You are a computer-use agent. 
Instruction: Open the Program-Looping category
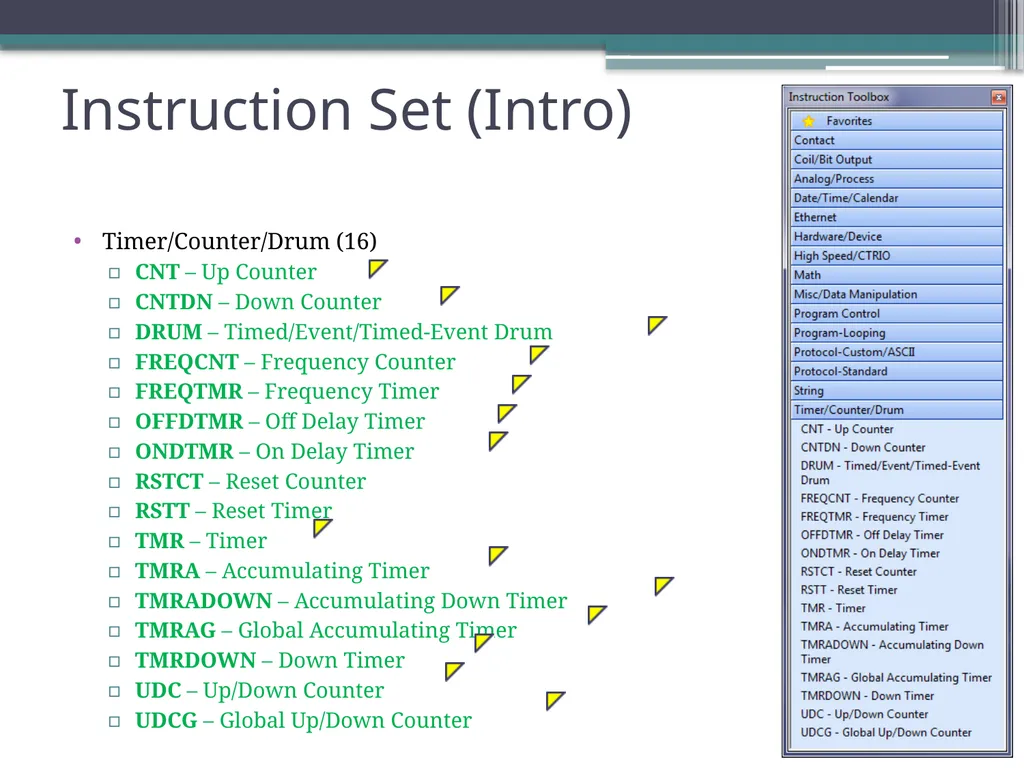[x=897, y=333]
